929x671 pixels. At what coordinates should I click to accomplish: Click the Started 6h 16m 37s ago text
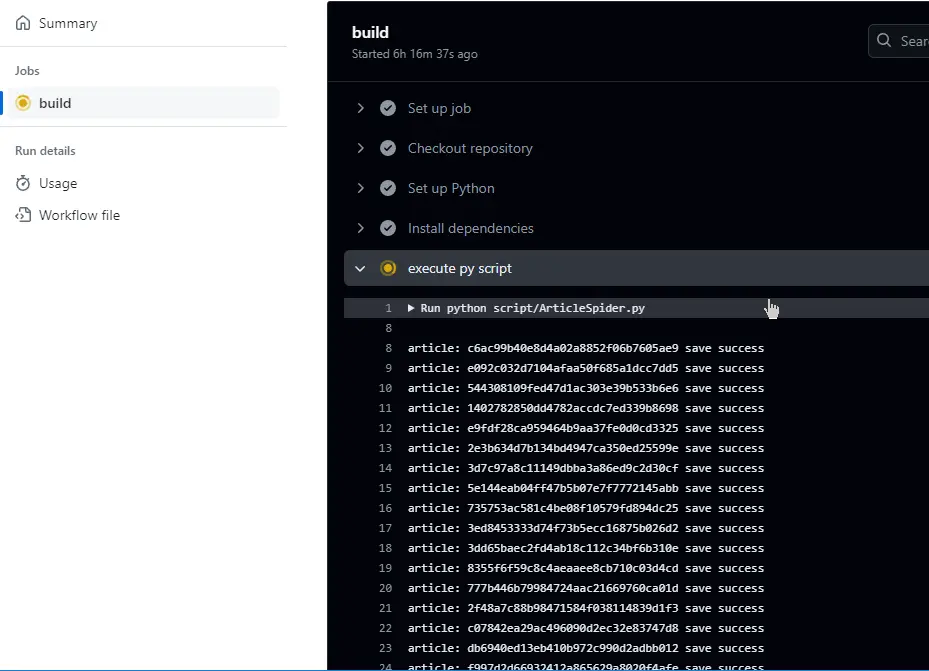pos(415,54)
